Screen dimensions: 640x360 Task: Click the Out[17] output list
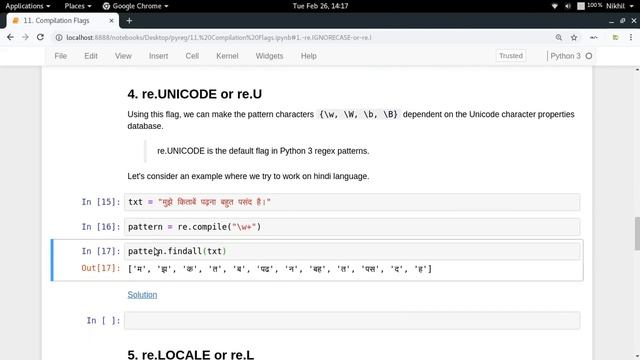coord(280,269)
